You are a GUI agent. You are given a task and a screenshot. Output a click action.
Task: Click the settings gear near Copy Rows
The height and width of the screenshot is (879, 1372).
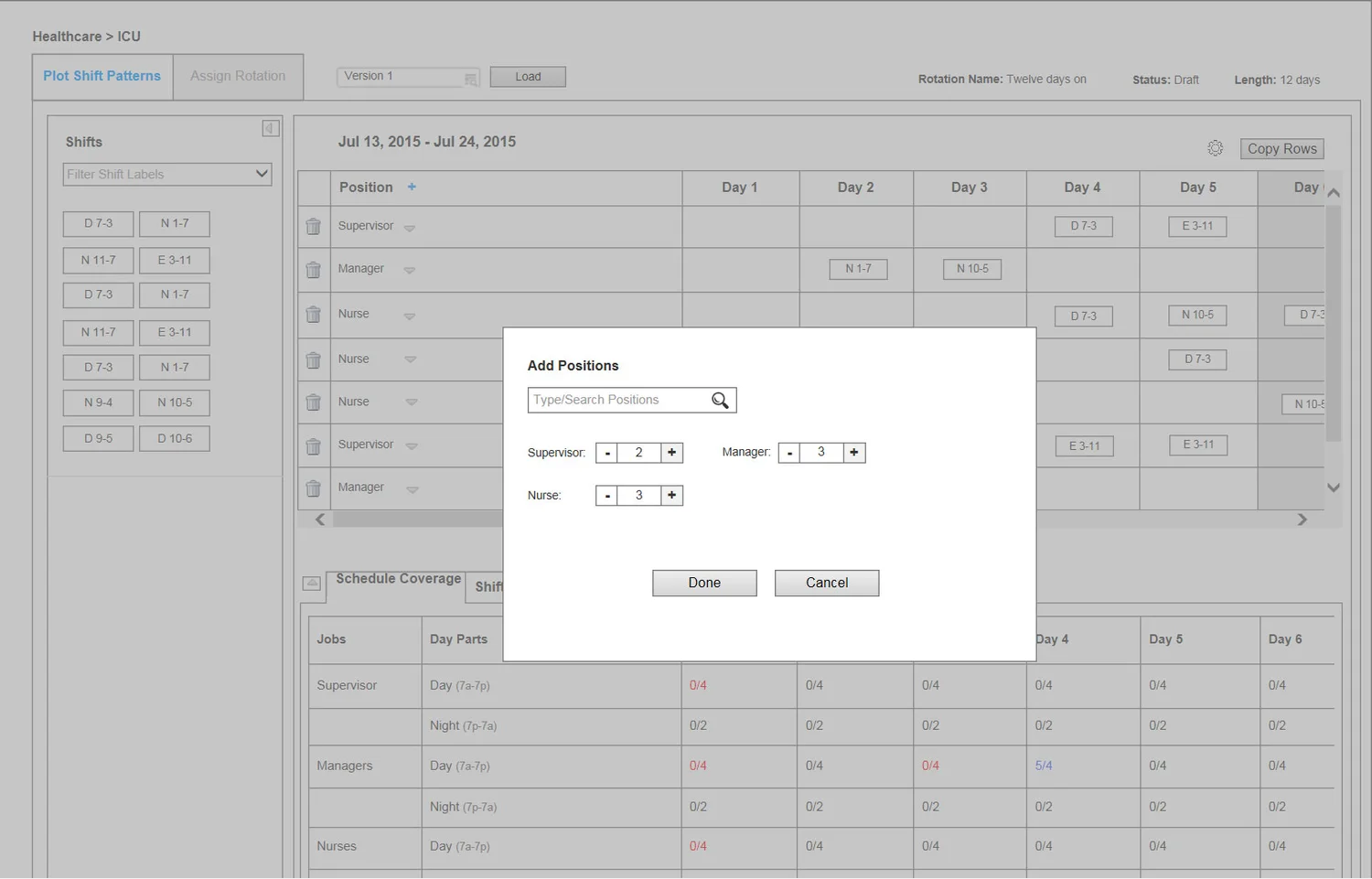tap(1215, 148)
